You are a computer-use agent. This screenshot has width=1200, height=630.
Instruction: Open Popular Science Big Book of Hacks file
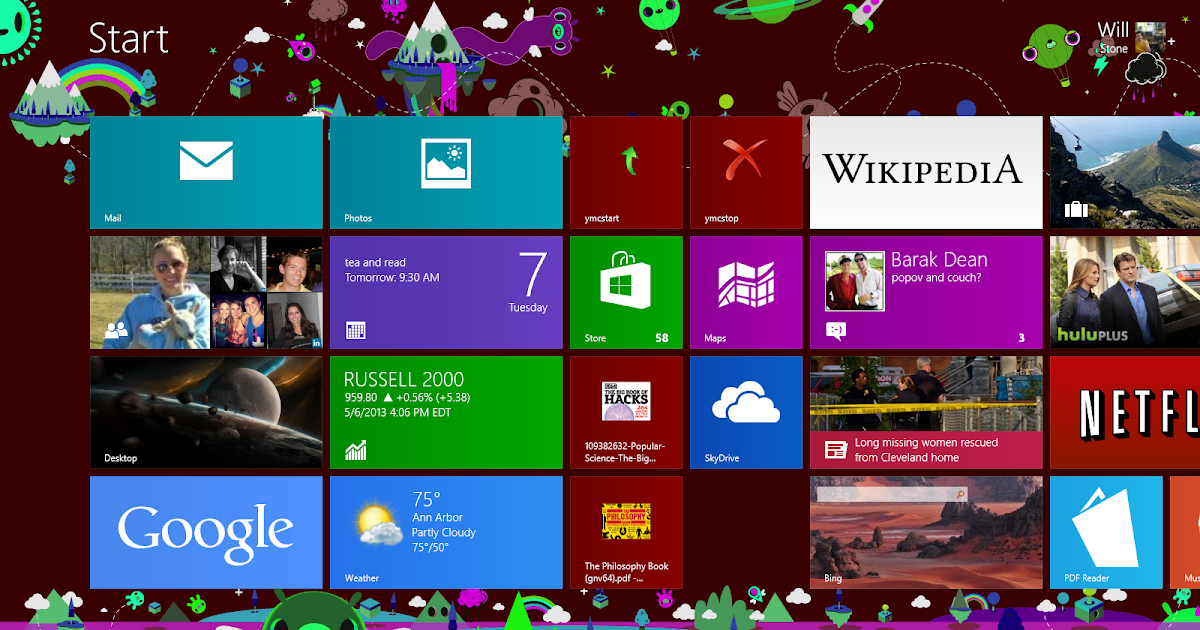coord(626,412)
